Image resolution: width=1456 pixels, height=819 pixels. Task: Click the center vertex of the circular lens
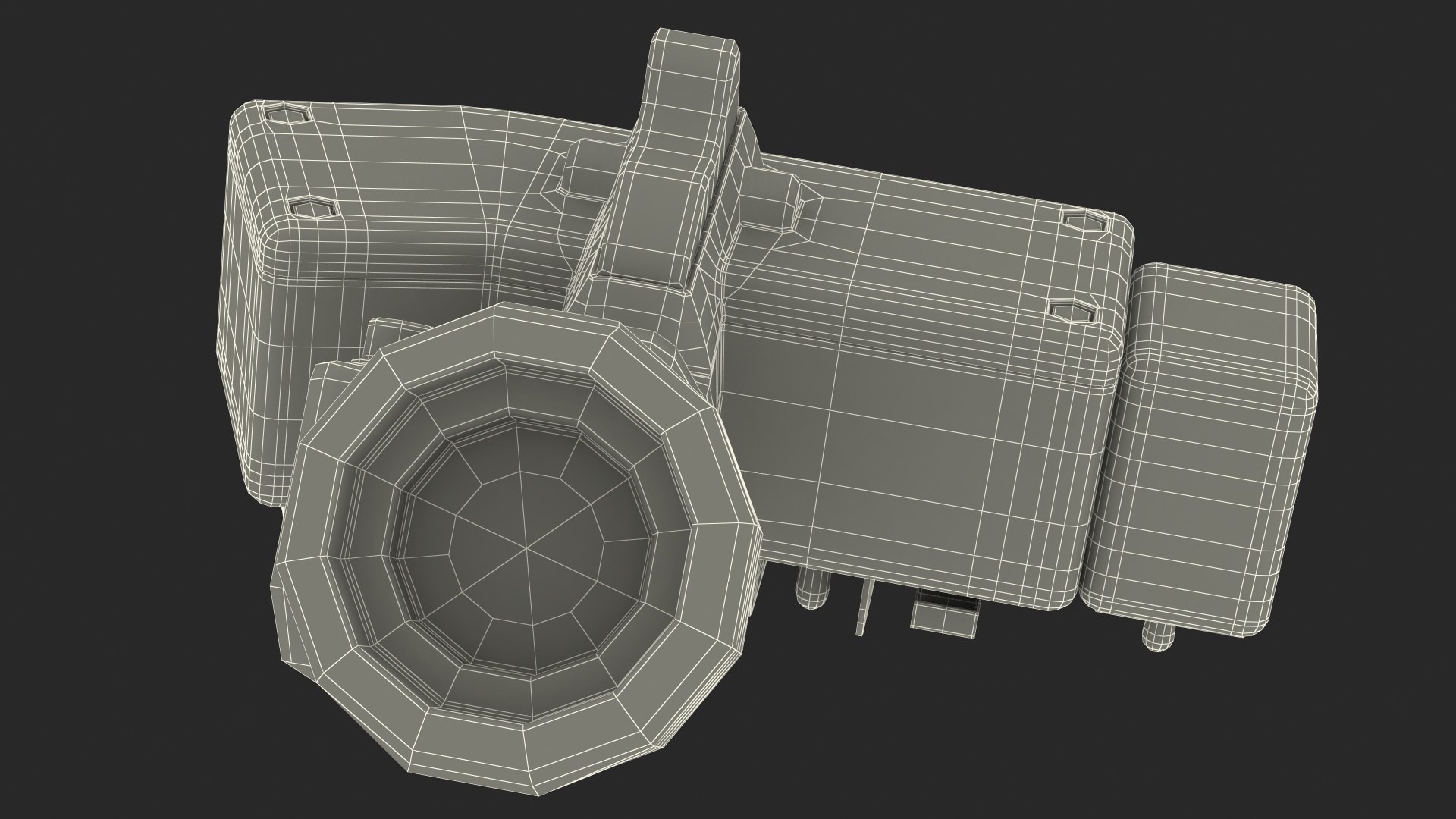coord(525,548)
